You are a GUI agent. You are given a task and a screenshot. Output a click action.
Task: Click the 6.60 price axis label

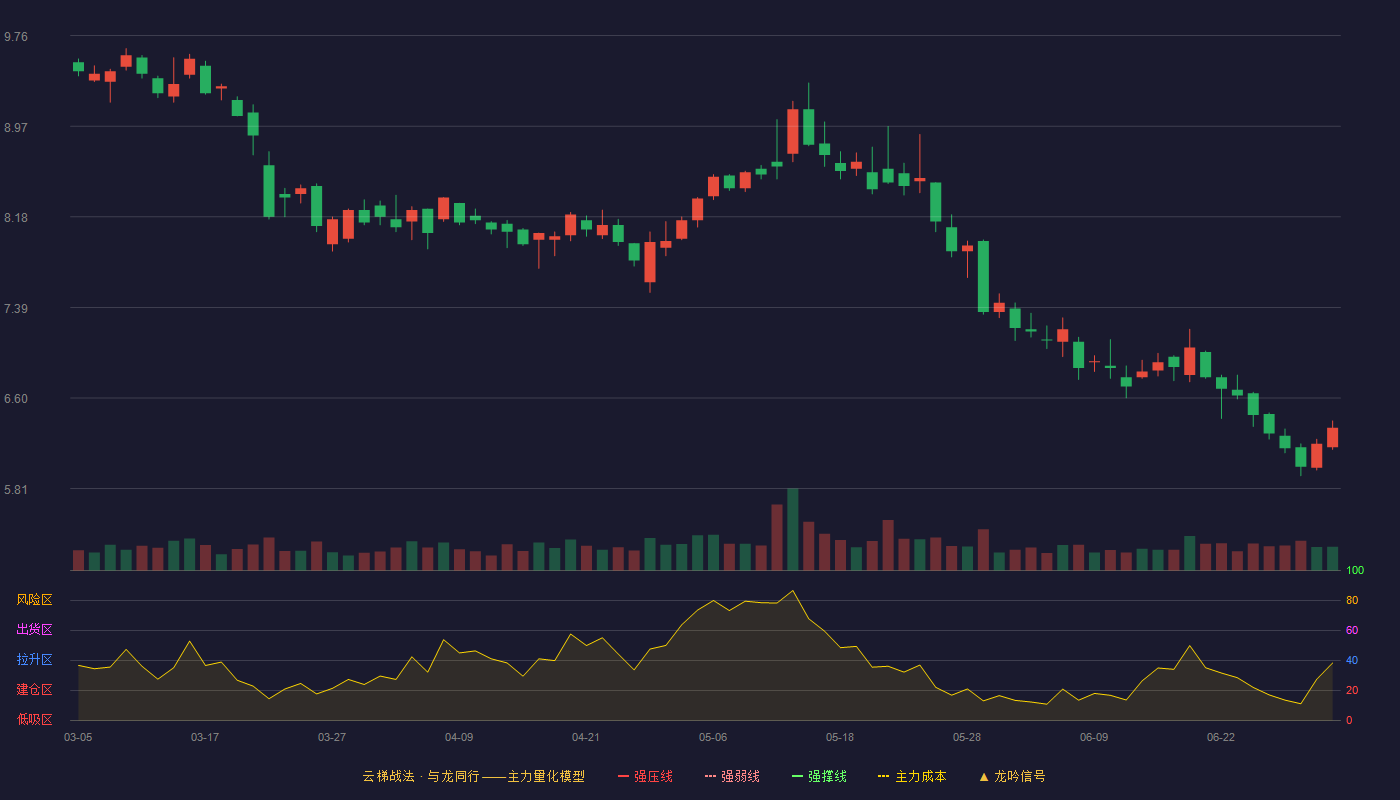pos(16,399)
